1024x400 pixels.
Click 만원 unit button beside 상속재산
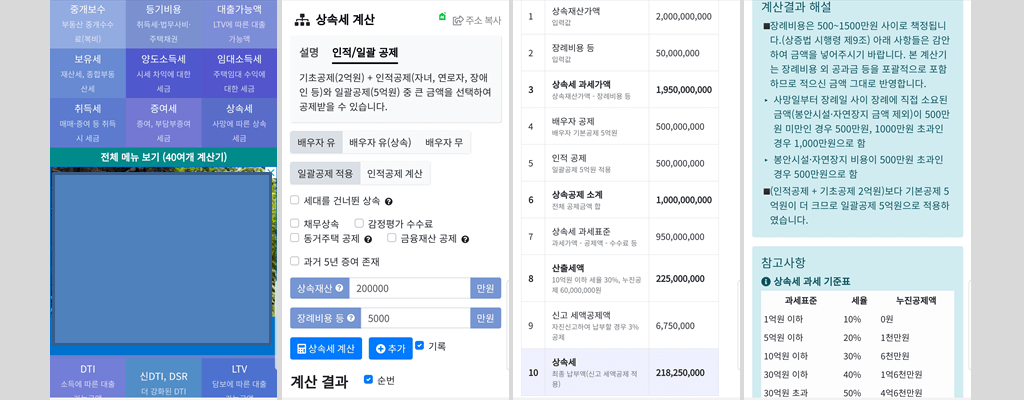click(485, 288)
